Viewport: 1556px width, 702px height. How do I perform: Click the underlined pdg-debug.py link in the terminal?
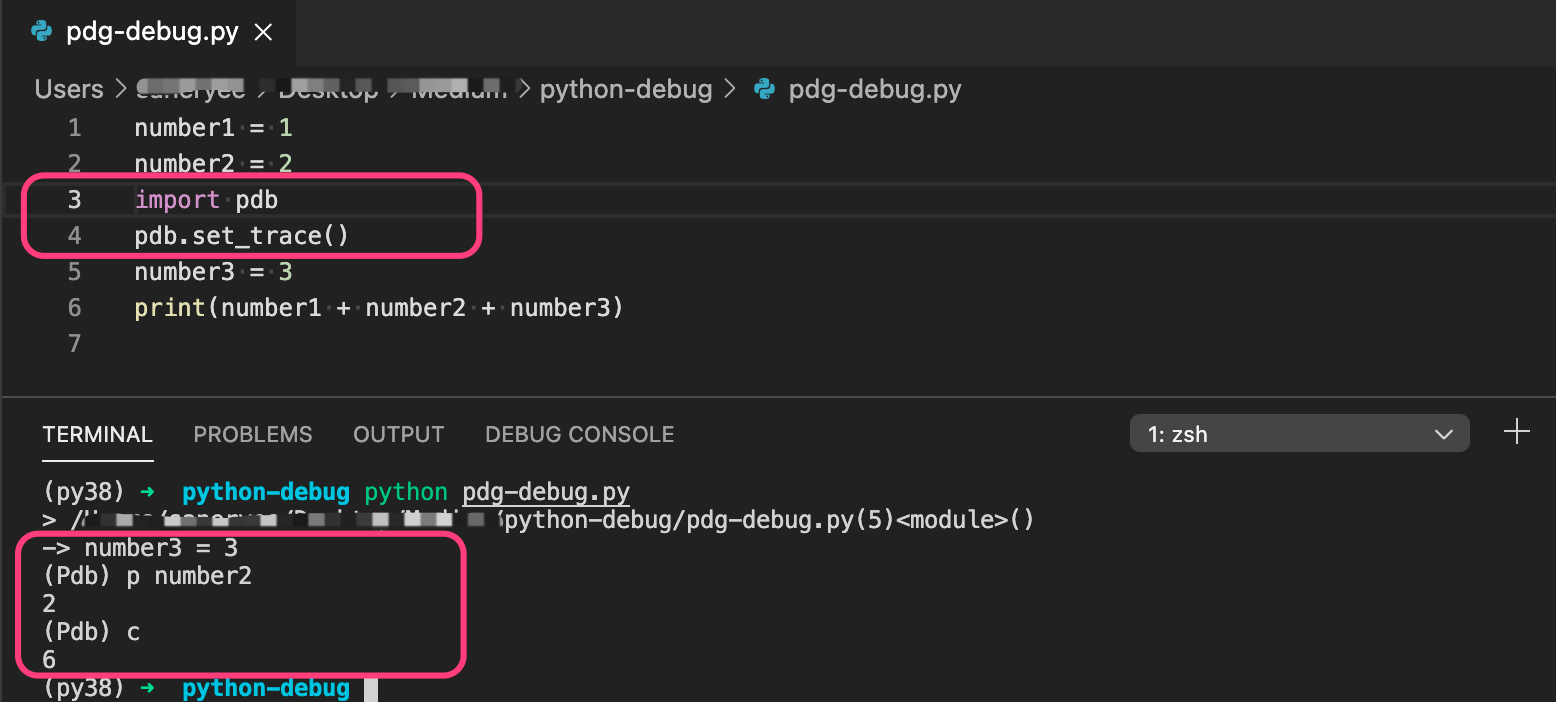click(545, 491)
